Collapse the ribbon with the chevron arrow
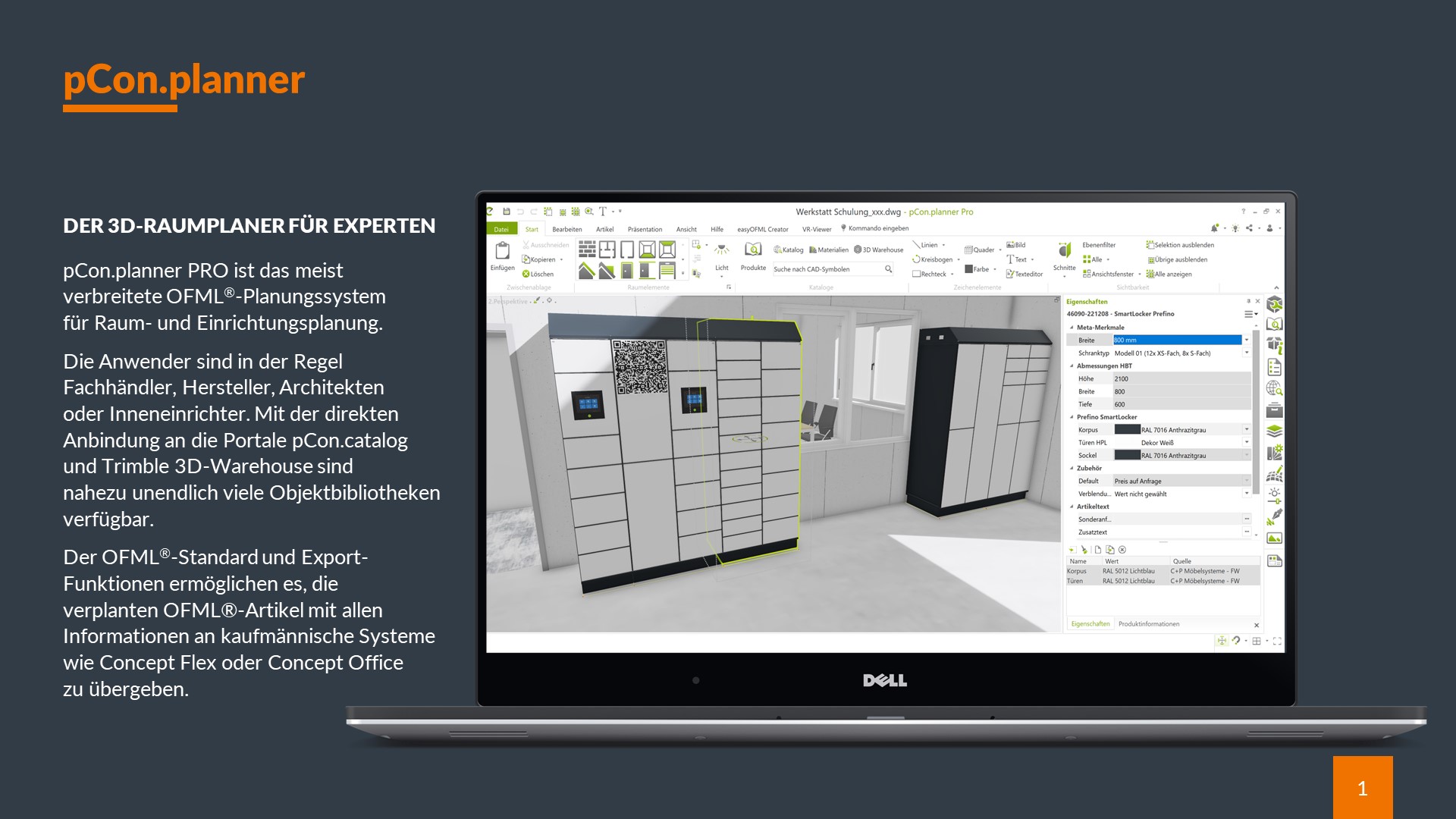The width and height of the screenshot is (1456, 819). click(1276, 288)
